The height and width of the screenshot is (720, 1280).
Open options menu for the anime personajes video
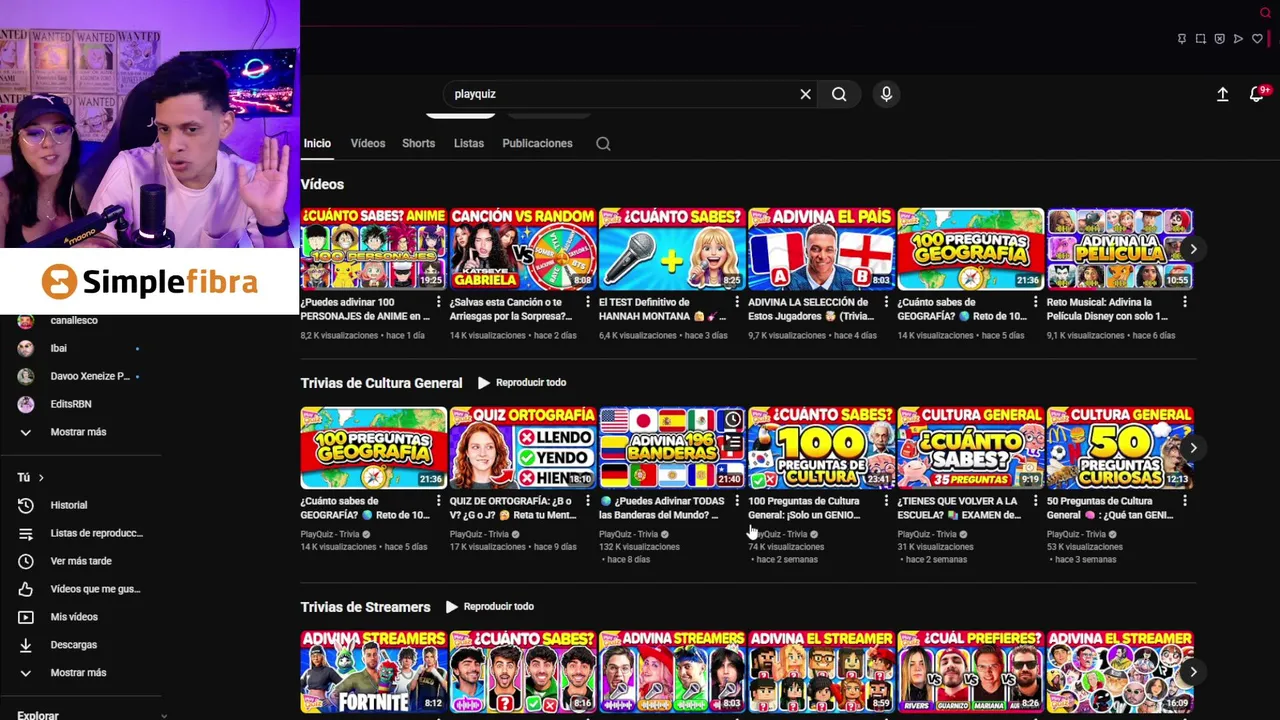[x=439, y=303]
